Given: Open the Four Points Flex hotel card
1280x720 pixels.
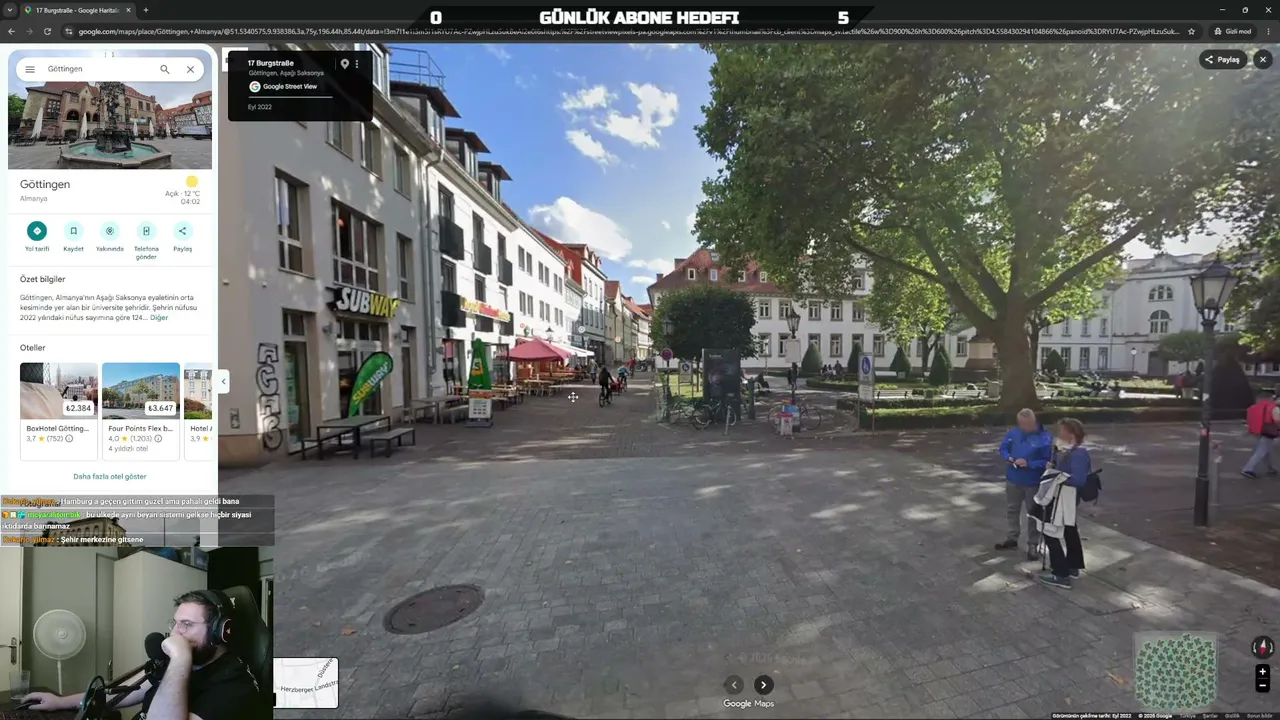Looking at the screenshot, I should (x=141, y=410).
